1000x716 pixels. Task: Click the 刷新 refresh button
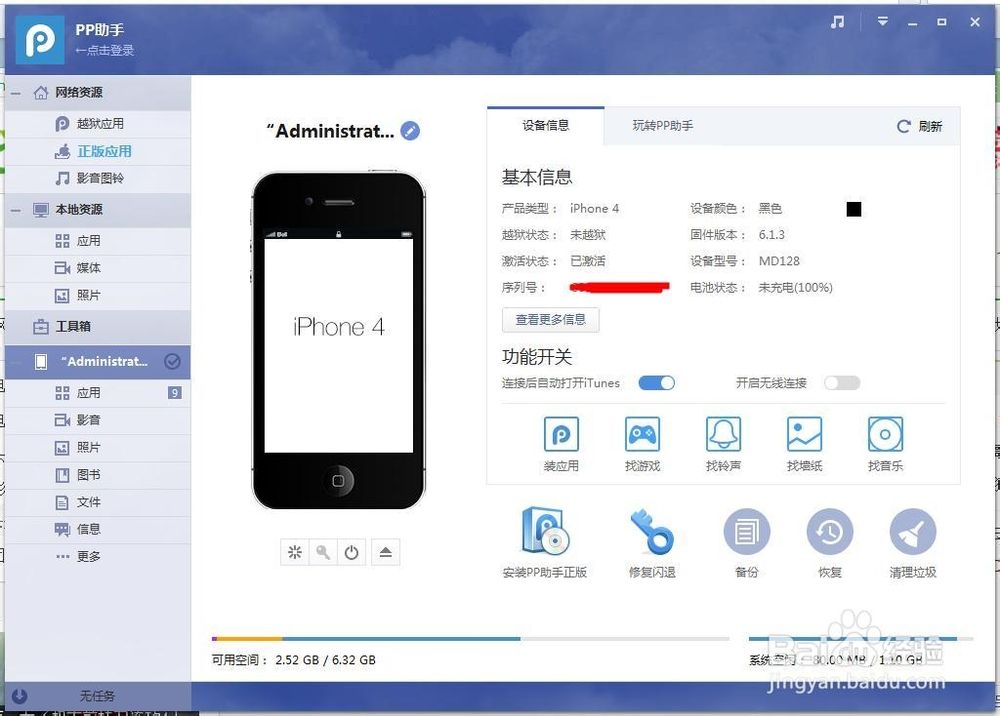click(x=919, y=126)
